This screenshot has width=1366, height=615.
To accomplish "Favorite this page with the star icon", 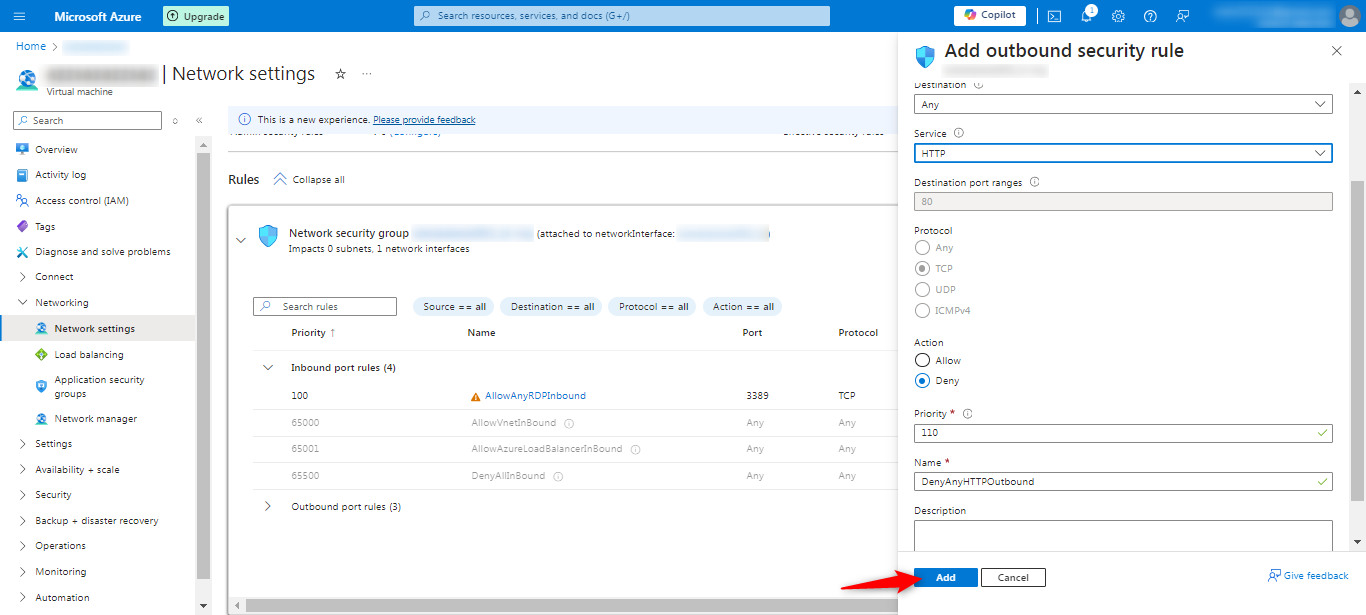I will click(x=340, y=74).
